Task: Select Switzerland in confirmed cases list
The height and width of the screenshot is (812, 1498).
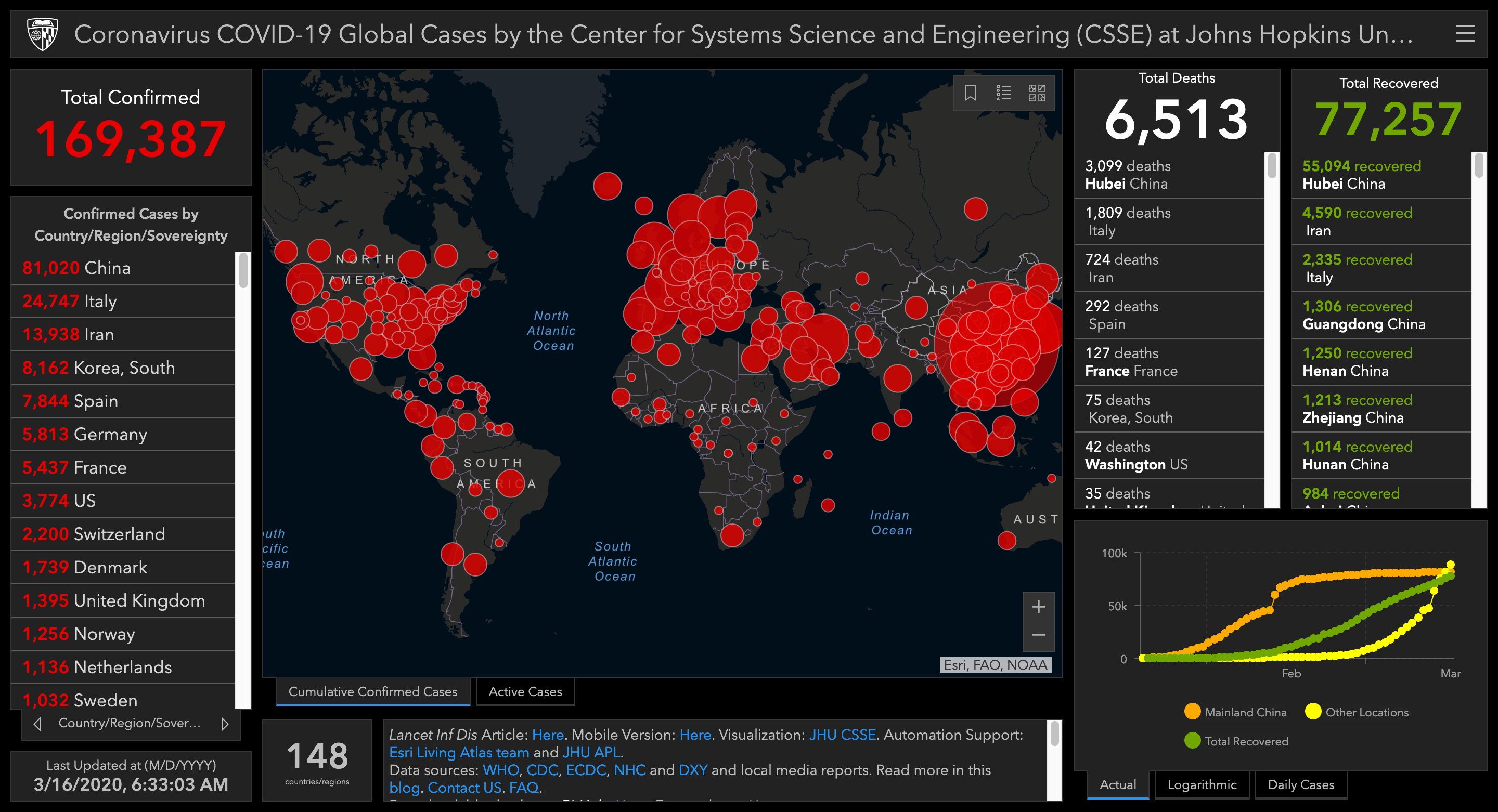Action: tap(123, 533)
